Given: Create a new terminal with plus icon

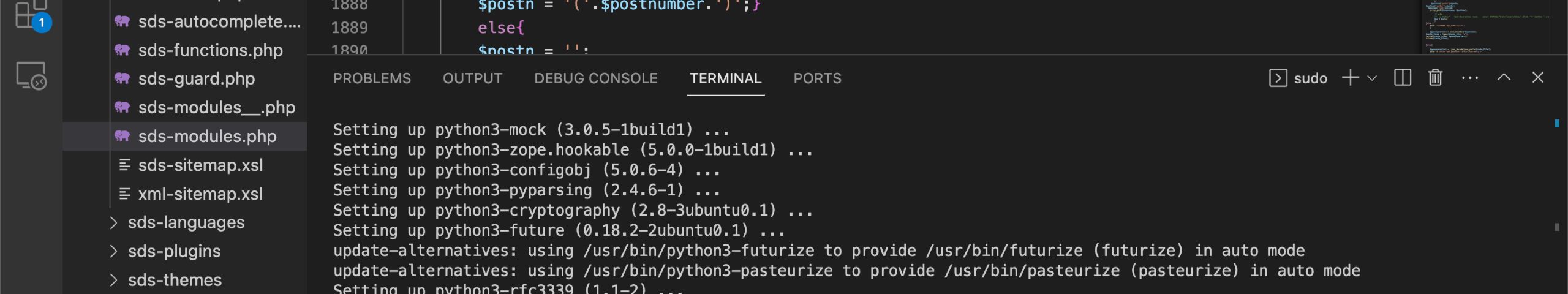Looking at the screenshot, I should 1350,78.
